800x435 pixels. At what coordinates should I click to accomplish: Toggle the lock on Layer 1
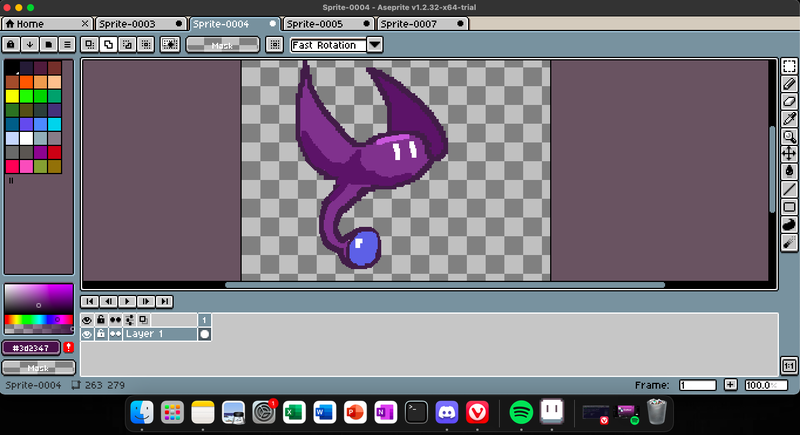click(x=101, y=334)
